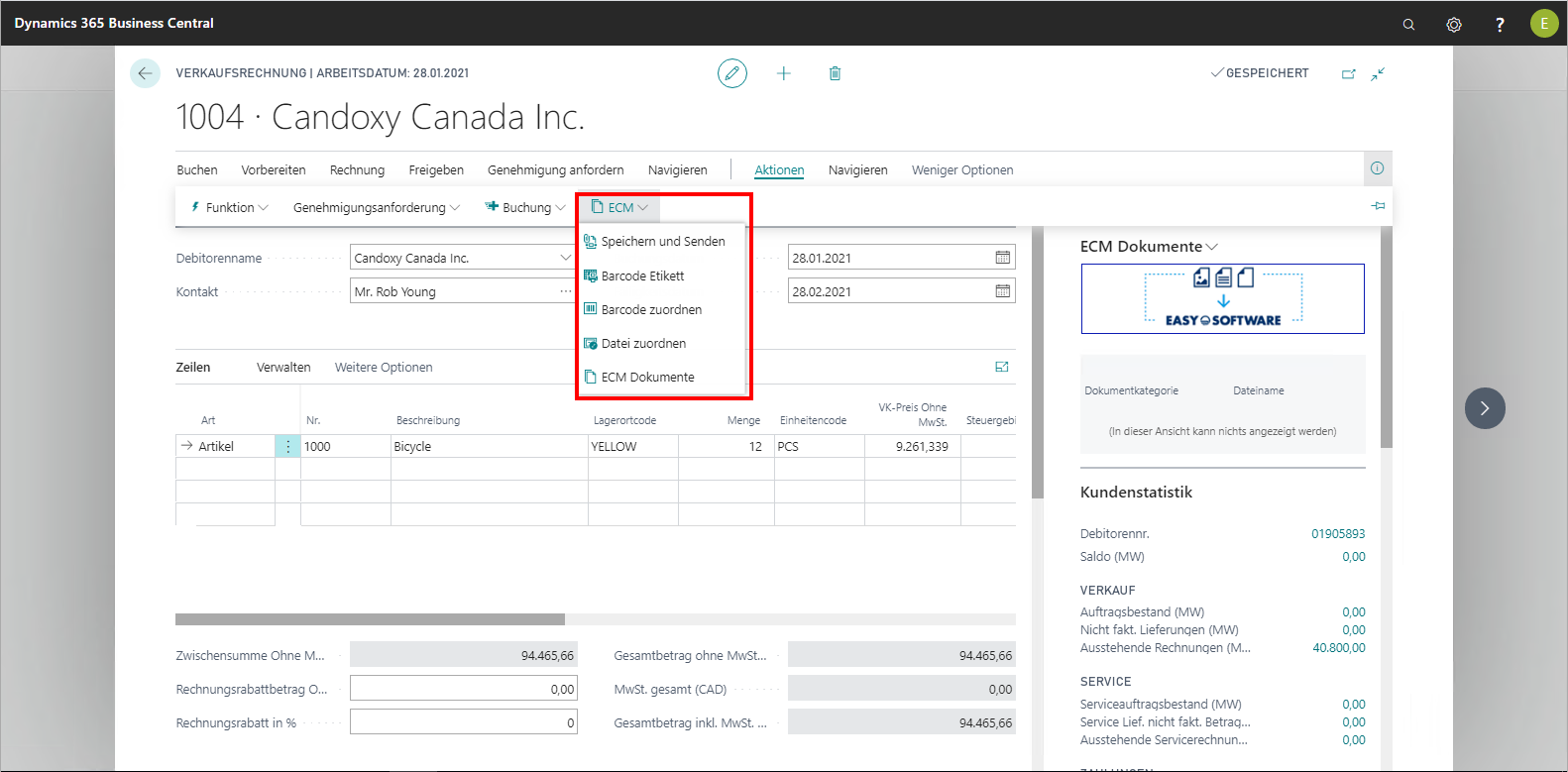Select Datei zuordnen menu entry
Image resolution: width=1568 pixels, height=772 pixels.
point(661,344)
